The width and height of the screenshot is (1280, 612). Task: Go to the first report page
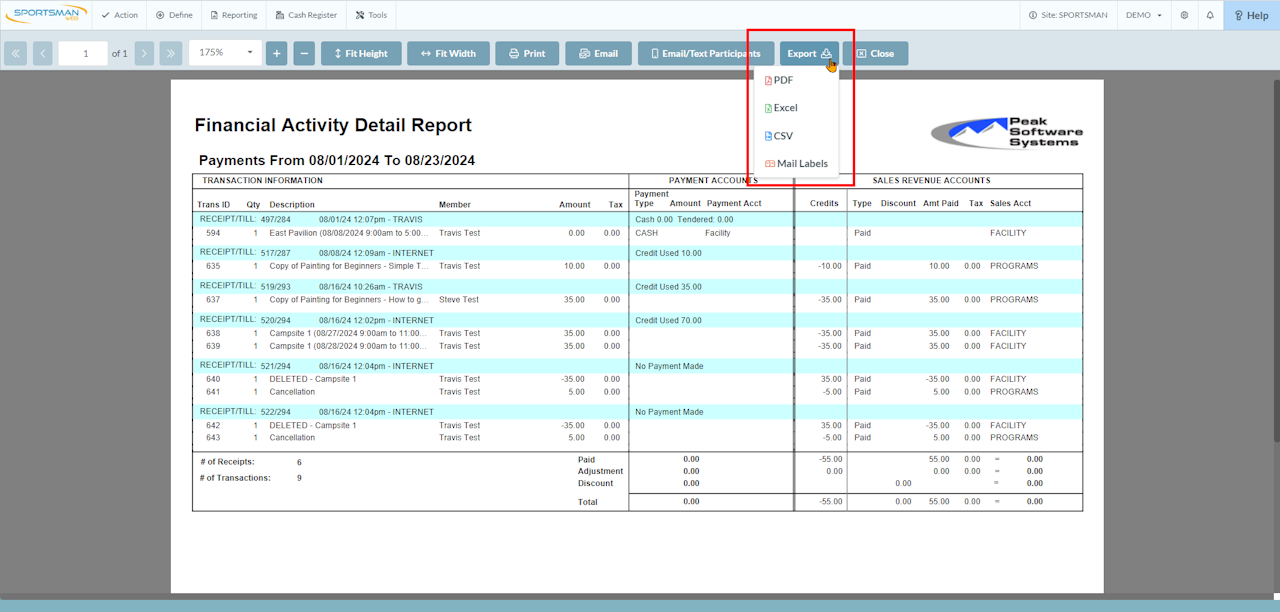coord(15,53)
